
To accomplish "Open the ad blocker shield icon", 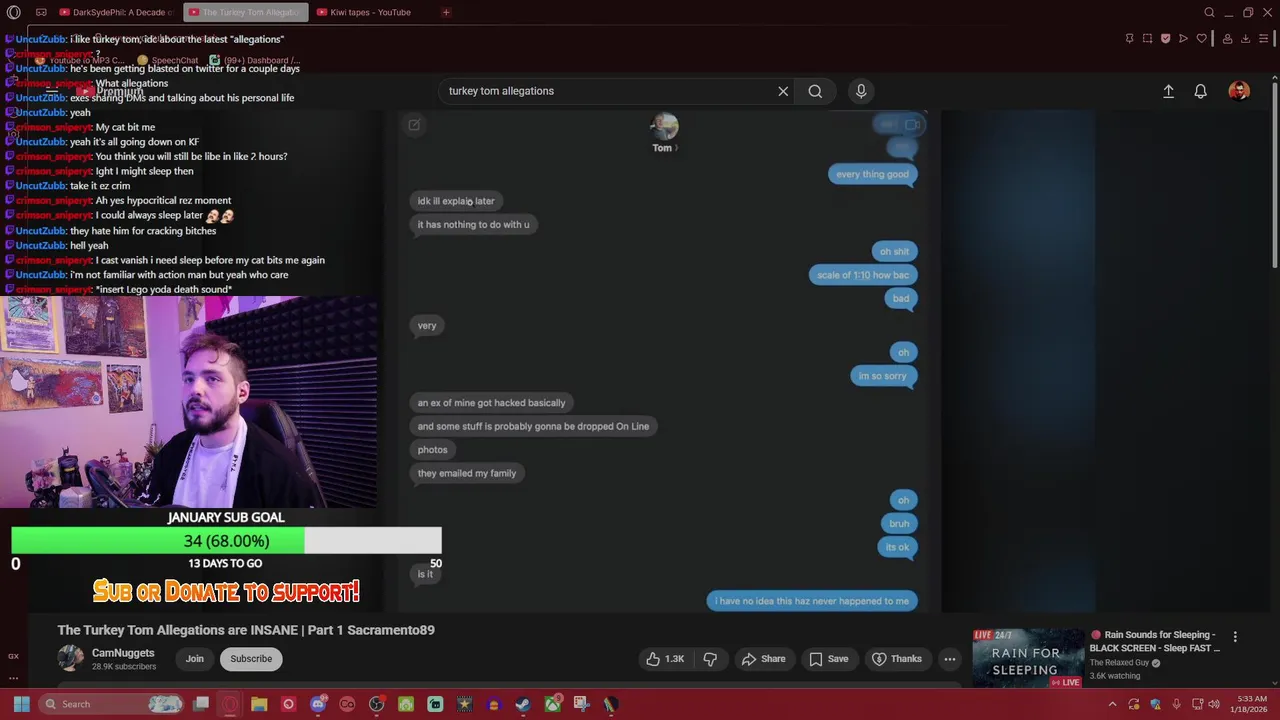I will [1165, 39].
